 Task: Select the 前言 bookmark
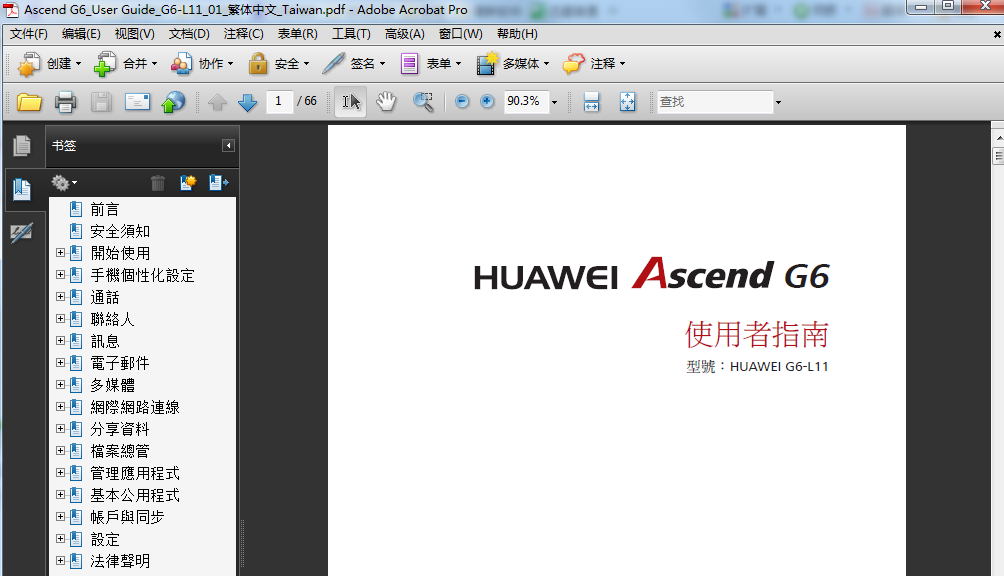click(104, 209)
